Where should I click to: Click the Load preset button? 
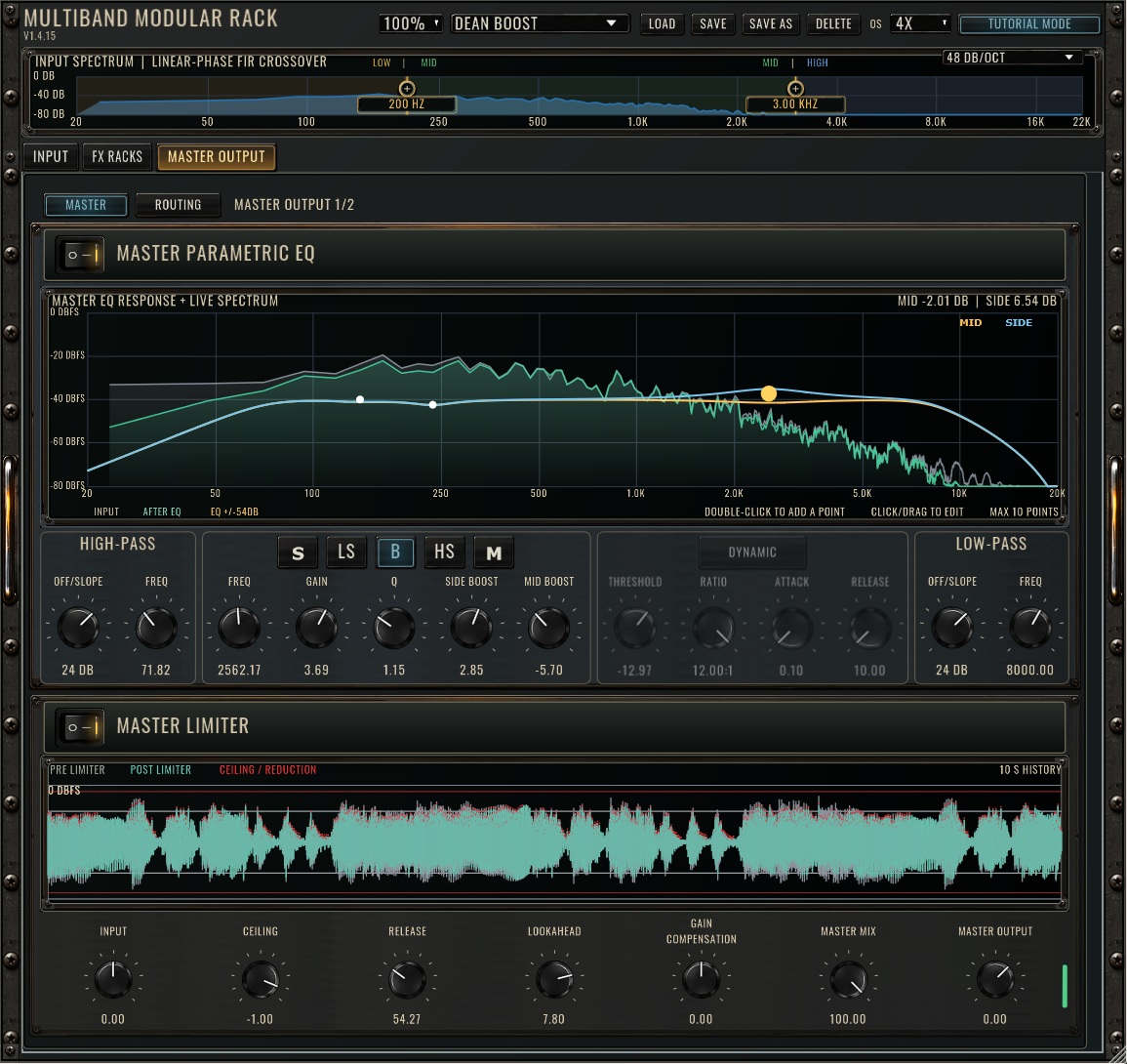[662, 23]
